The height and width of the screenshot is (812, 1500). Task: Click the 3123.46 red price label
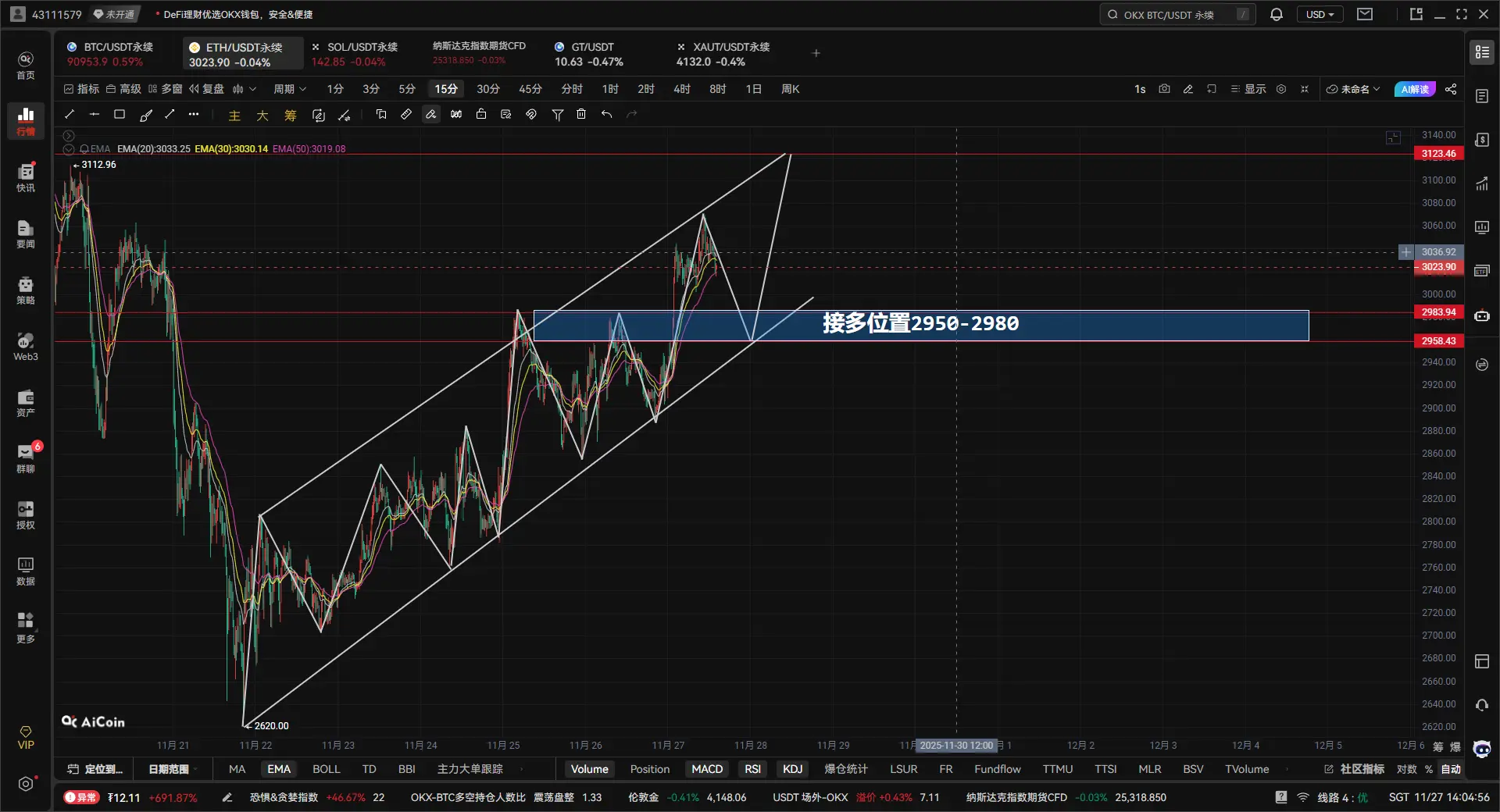point(1438,154)
